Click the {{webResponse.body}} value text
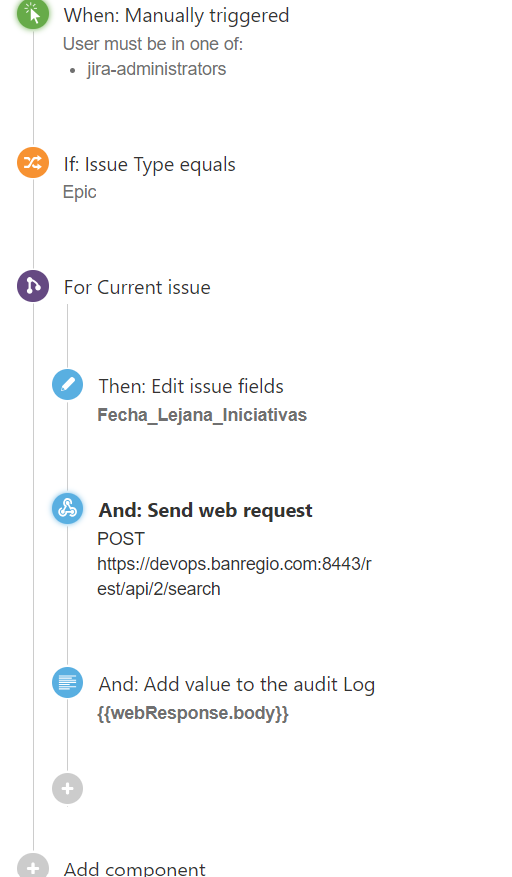This screenshot has width=512, height=877. pyautogui.click(x=193, y=713)
